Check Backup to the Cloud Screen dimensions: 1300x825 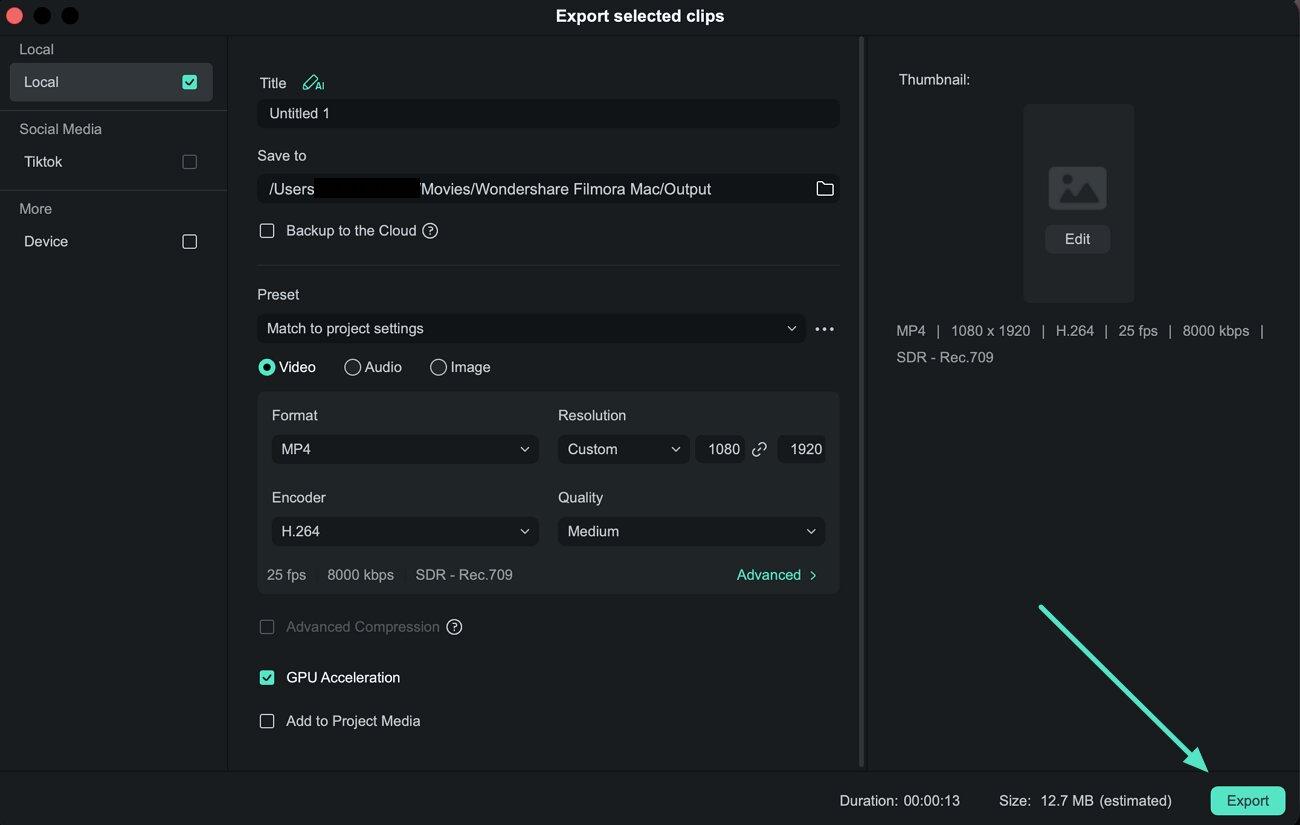267,231
